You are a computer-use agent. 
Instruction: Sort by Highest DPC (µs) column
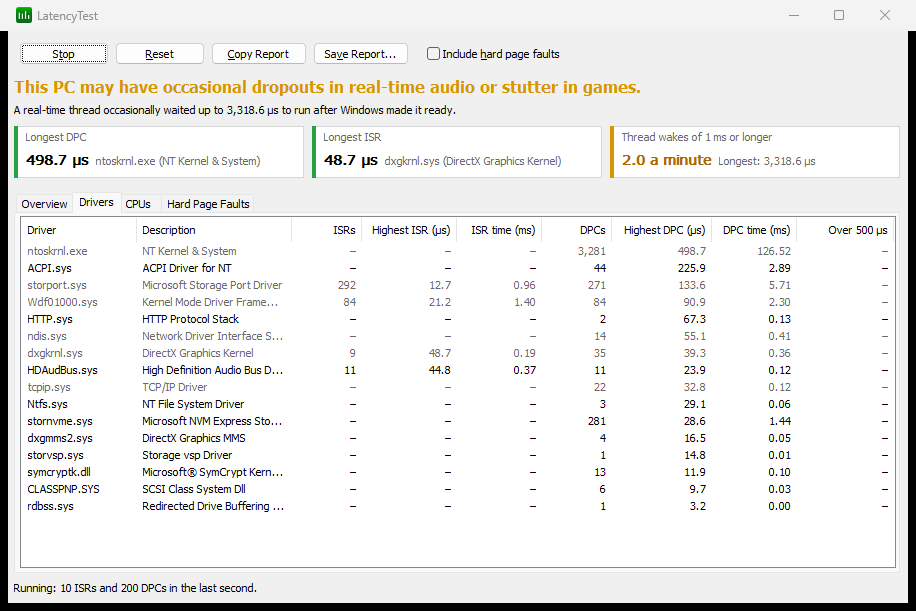click(x=661, y=230)
